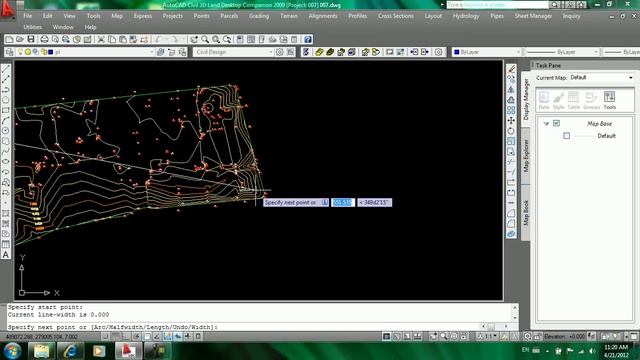Click the Data icon in Task Pane
The image size is (640, 360).
click(x=544, y=100)
